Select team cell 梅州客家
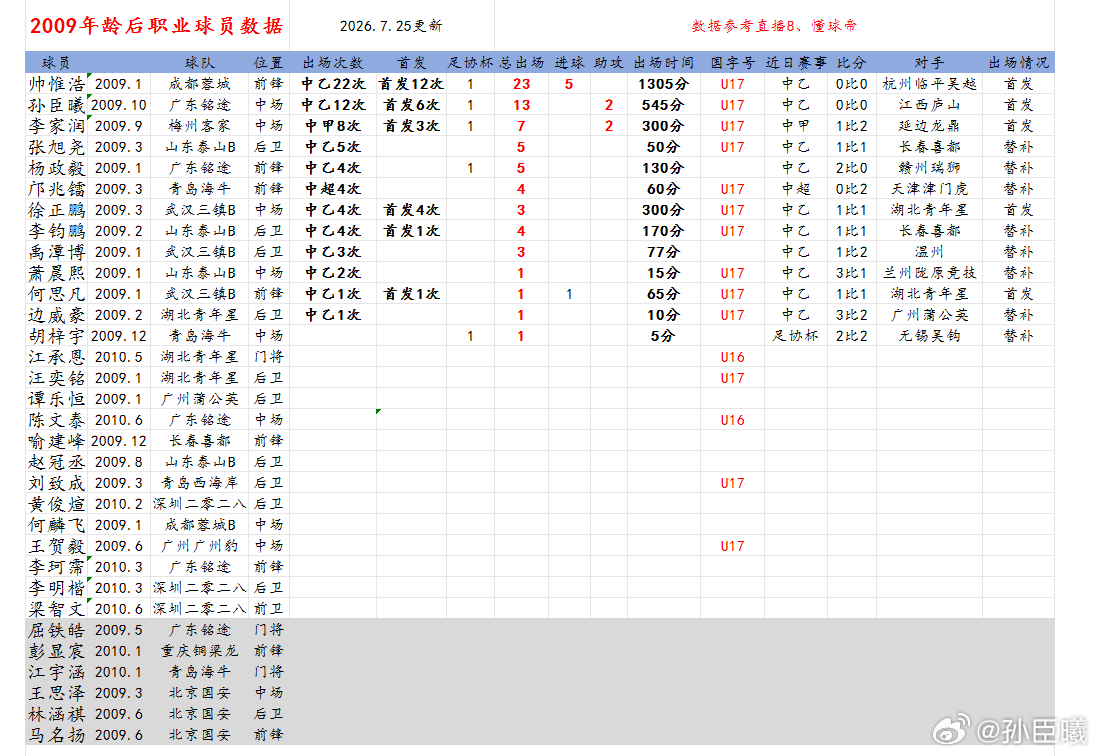Image resolution: width=1098 pixels, height=756 pixels. pyautogui.click(x=200, y=126)
